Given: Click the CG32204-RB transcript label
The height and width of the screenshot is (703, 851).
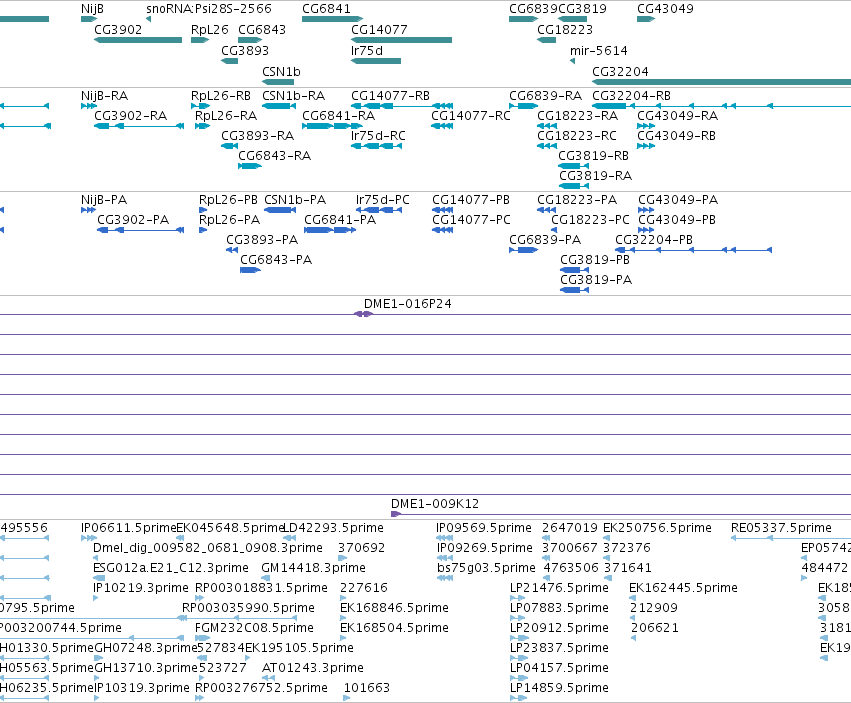Looking at the screenshot, I should click(631, 96).
